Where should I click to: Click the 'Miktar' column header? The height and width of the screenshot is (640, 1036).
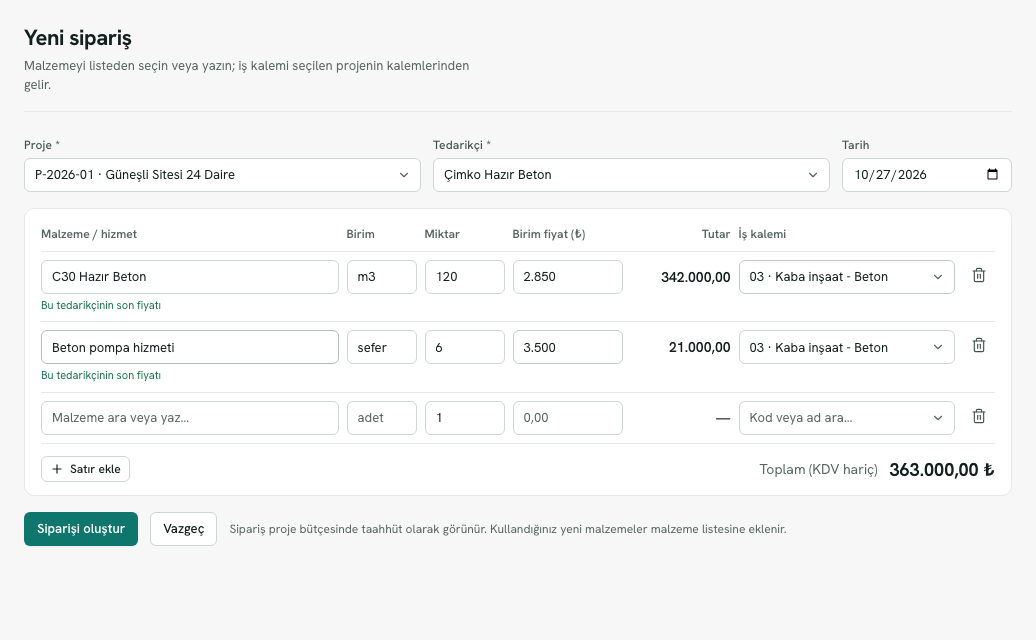(x=442, y=234)
